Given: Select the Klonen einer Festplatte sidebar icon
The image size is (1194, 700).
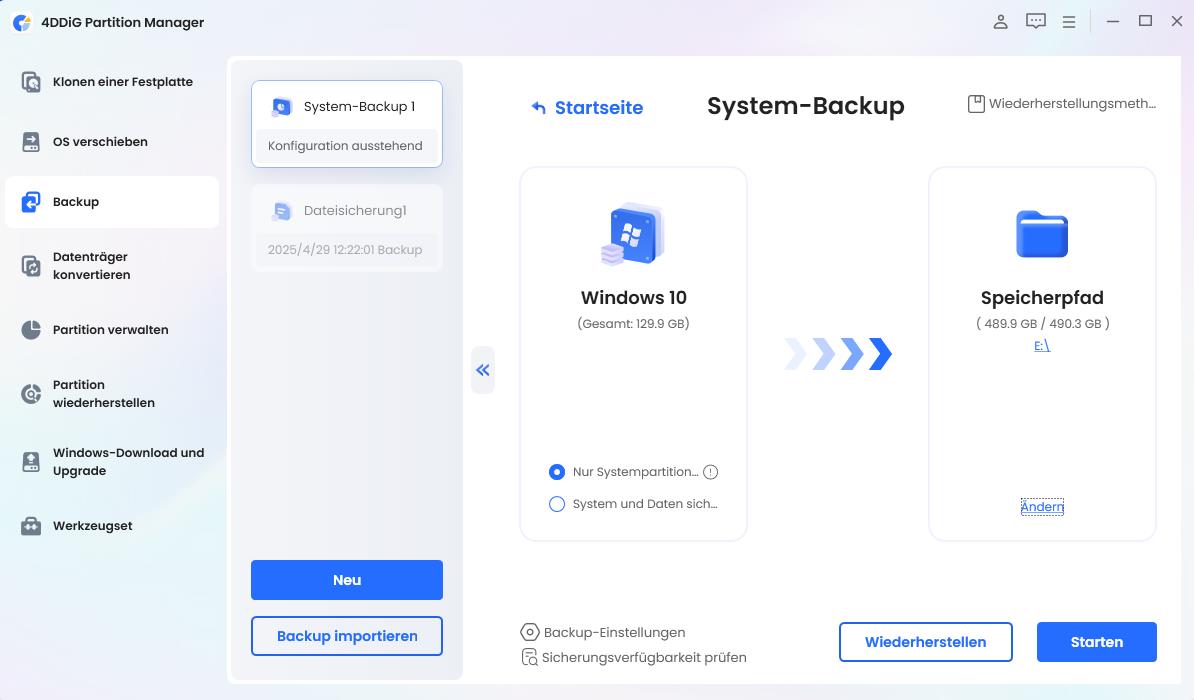Looking at the screenshot, I should click(x=30, y=82).
